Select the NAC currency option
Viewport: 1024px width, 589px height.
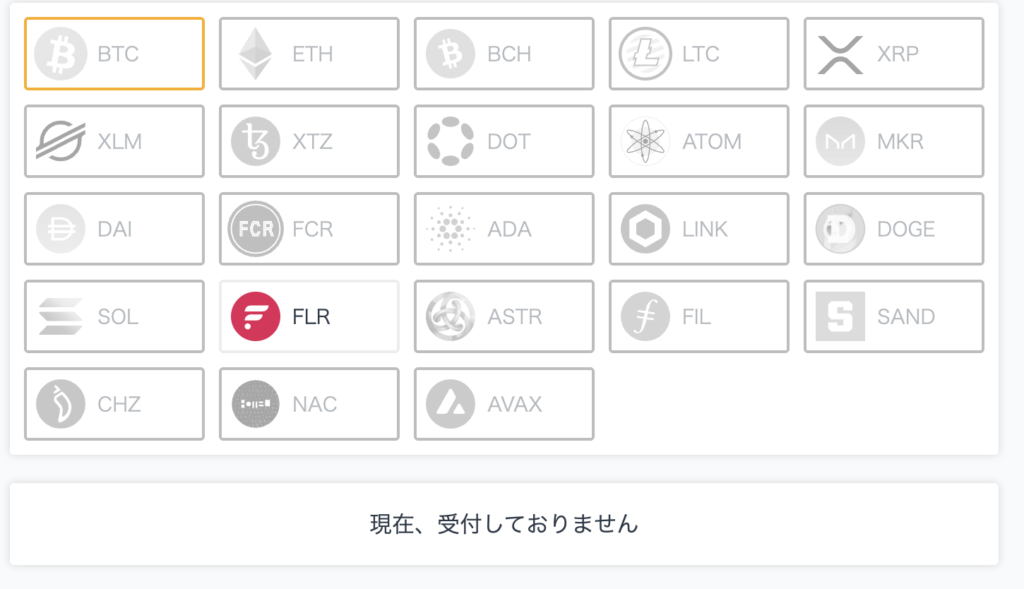[x=309, y=404]
